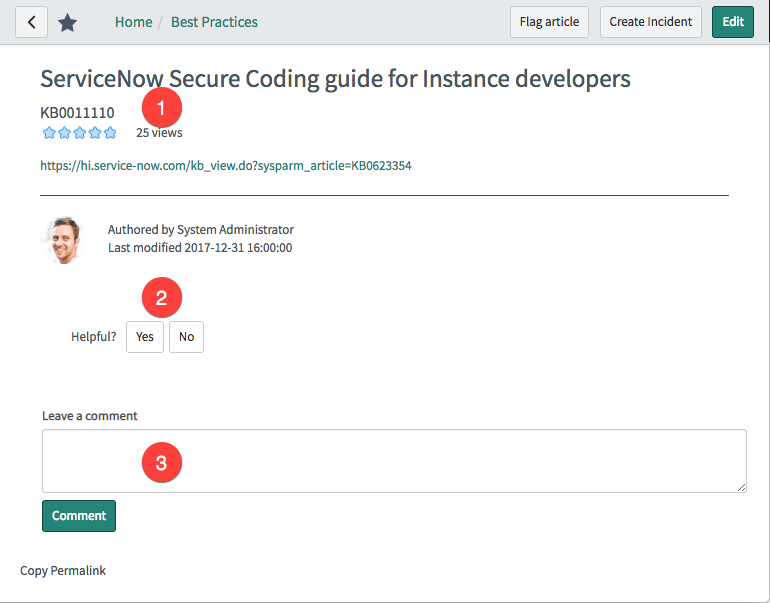
Task: Click the 25 views count
Action: [159, 133]
